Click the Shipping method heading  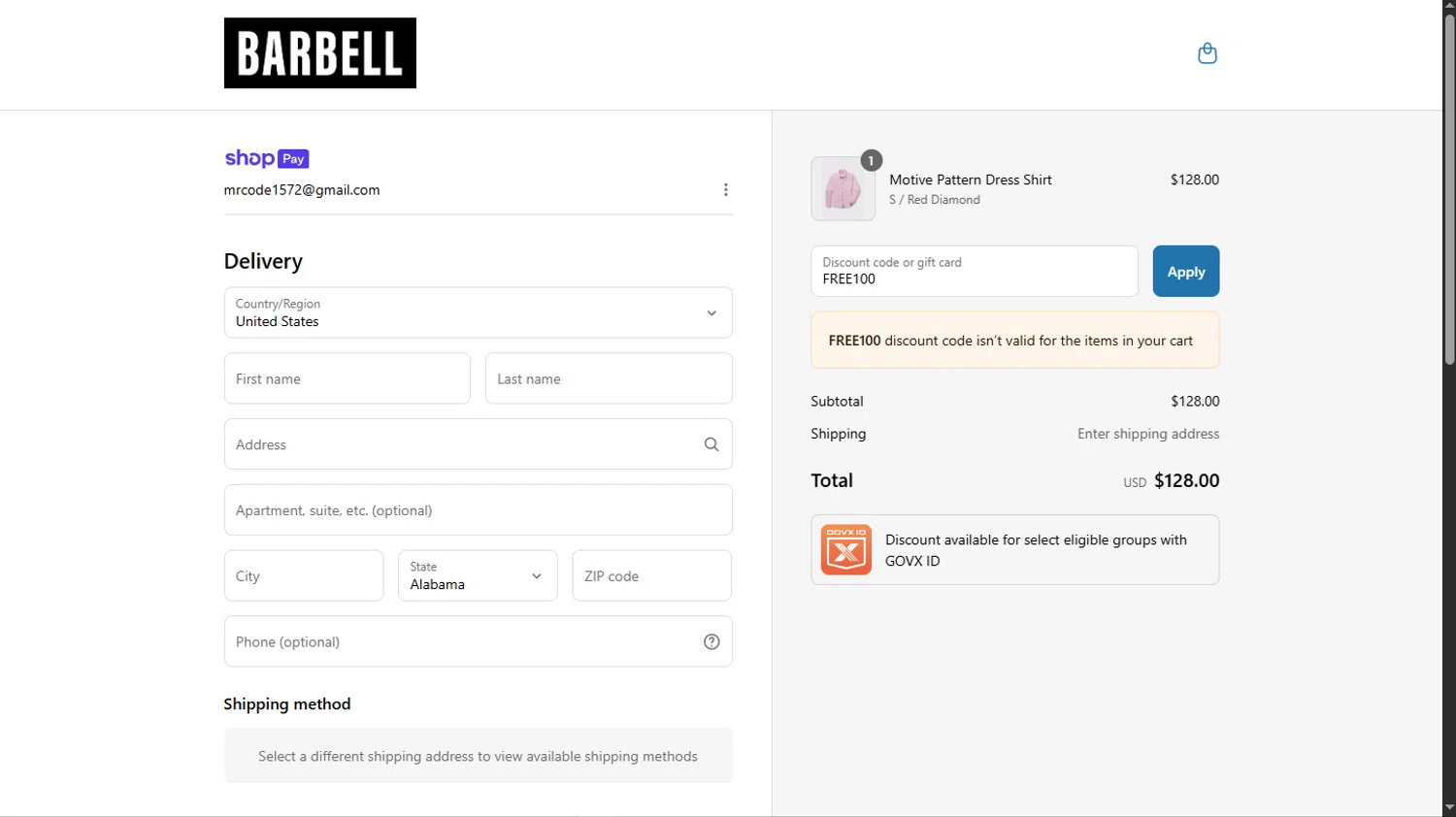click(287, 704)
